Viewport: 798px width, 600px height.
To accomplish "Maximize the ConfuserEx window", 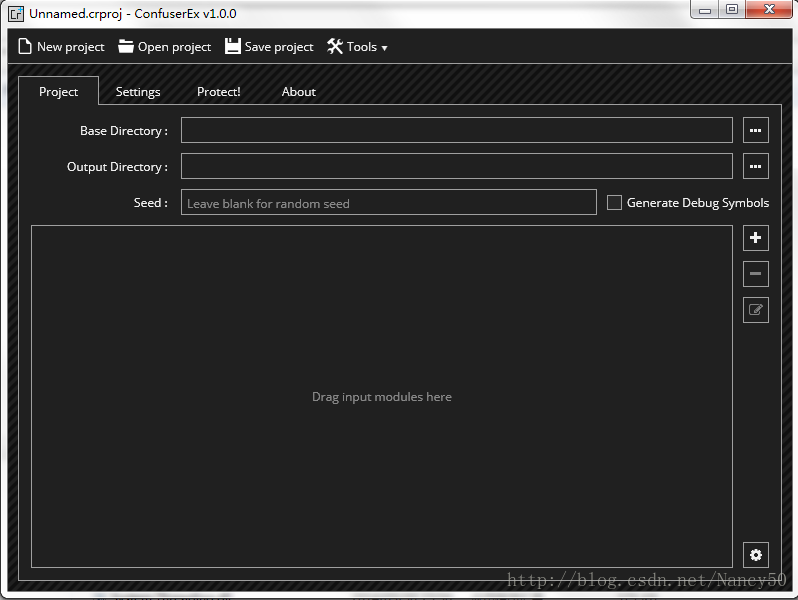I will tap(732, 10).
